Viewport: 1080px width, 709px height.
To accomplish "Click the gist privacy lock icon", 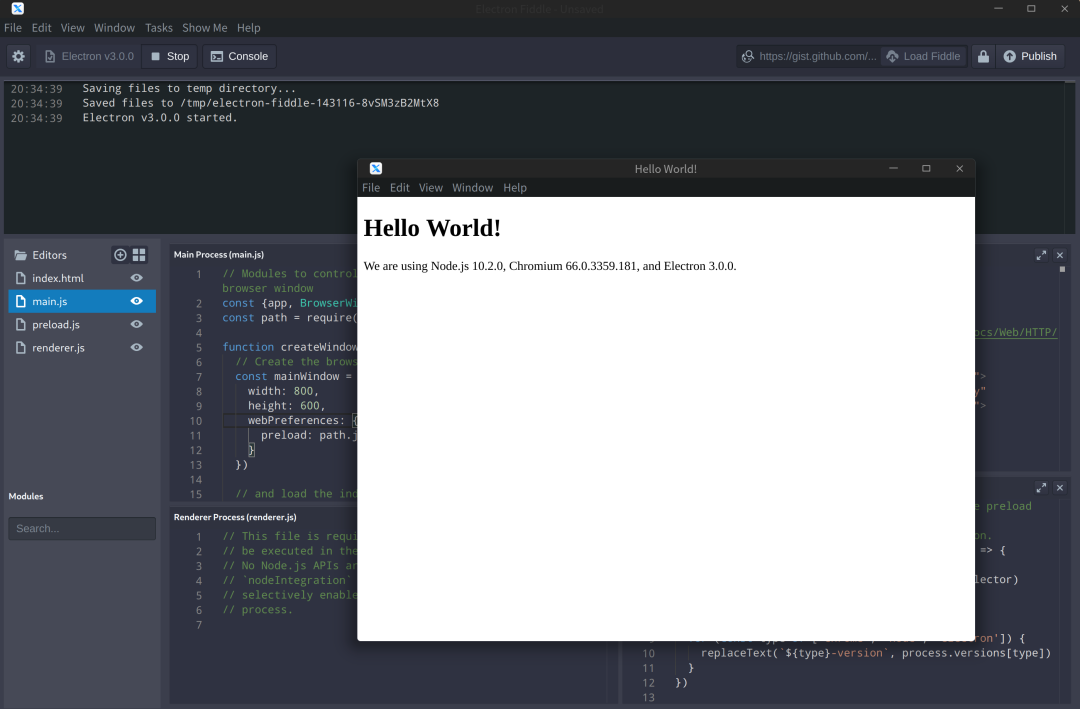I will pos(983,56).
